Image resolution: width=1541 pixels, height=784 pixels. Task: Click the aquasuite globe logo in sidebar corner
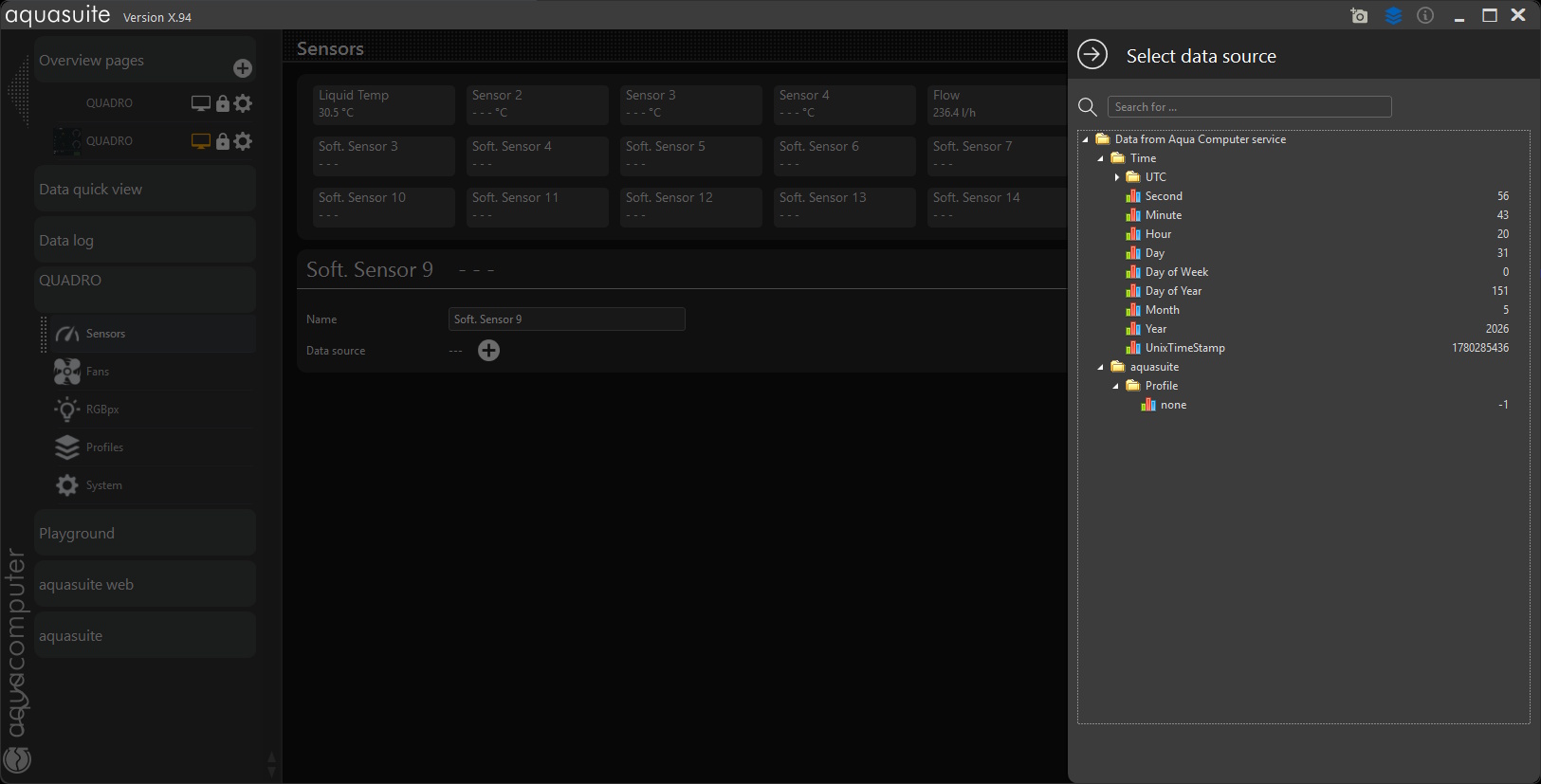tap(18, 760)
